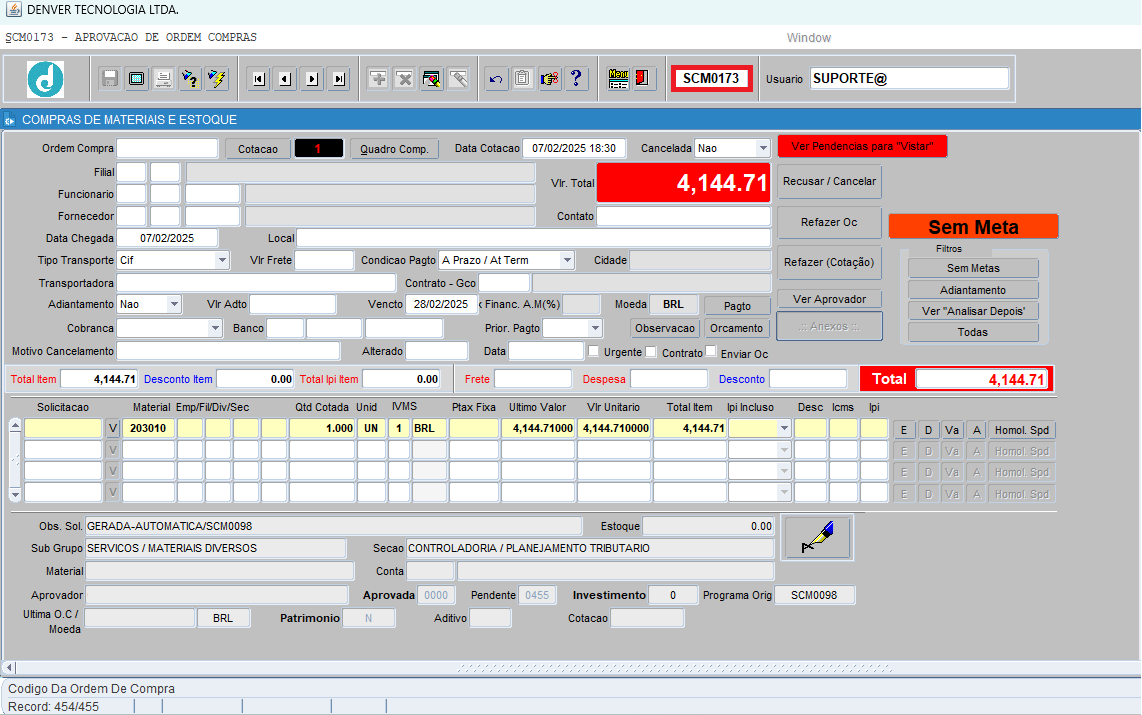
Task: Open Help with the question mark icon
Action: point(576,79)
